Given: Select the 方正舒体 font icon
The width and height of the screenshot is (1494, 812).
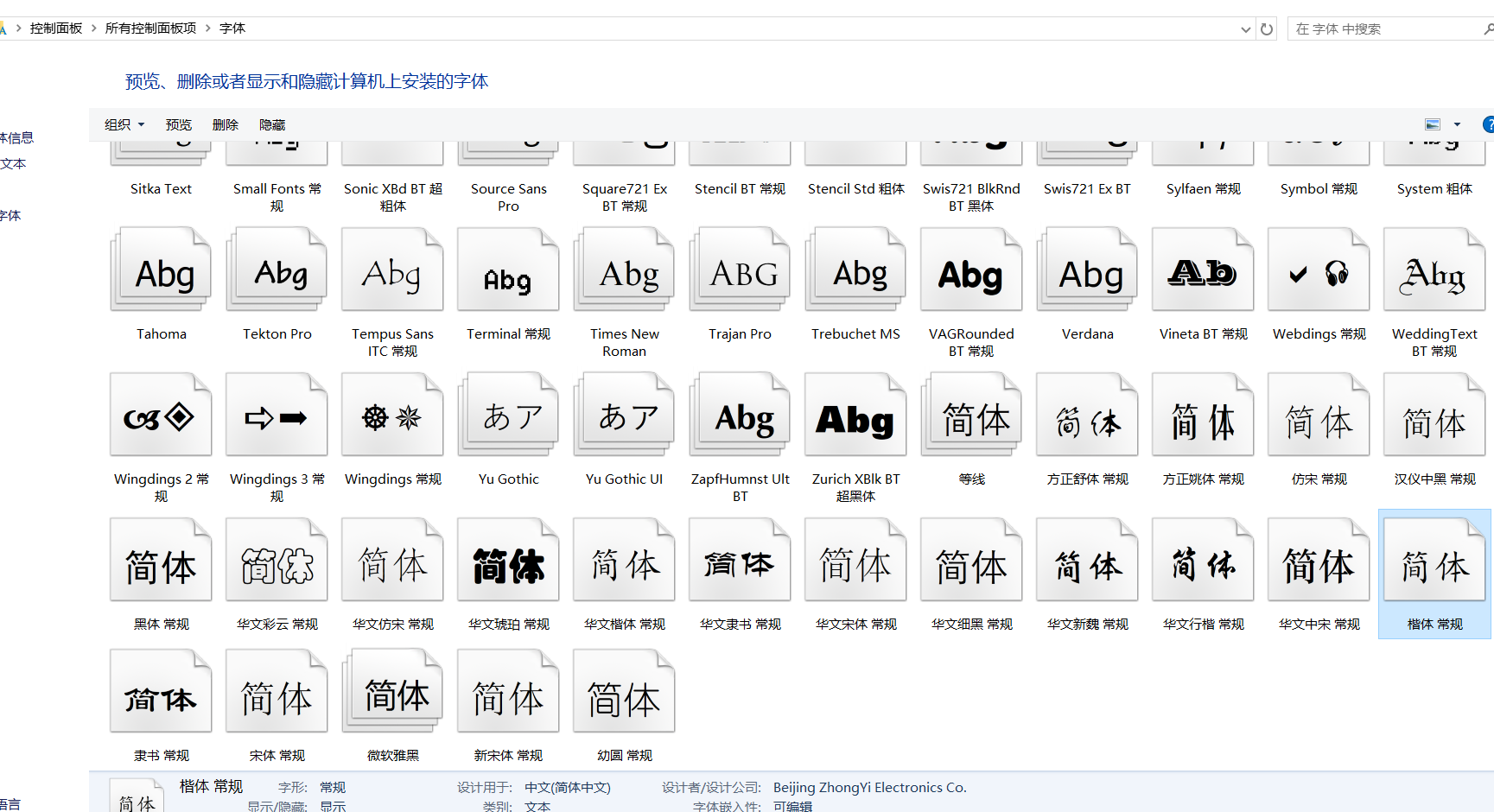Looking at the screenshot, I should point(1087,415).
